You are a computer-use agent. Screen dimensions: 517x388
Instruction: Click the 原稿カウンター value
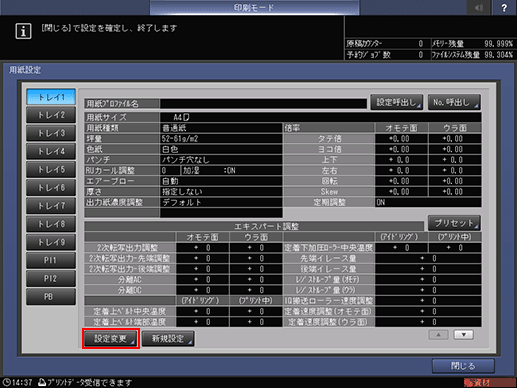(x=420, y=44)
